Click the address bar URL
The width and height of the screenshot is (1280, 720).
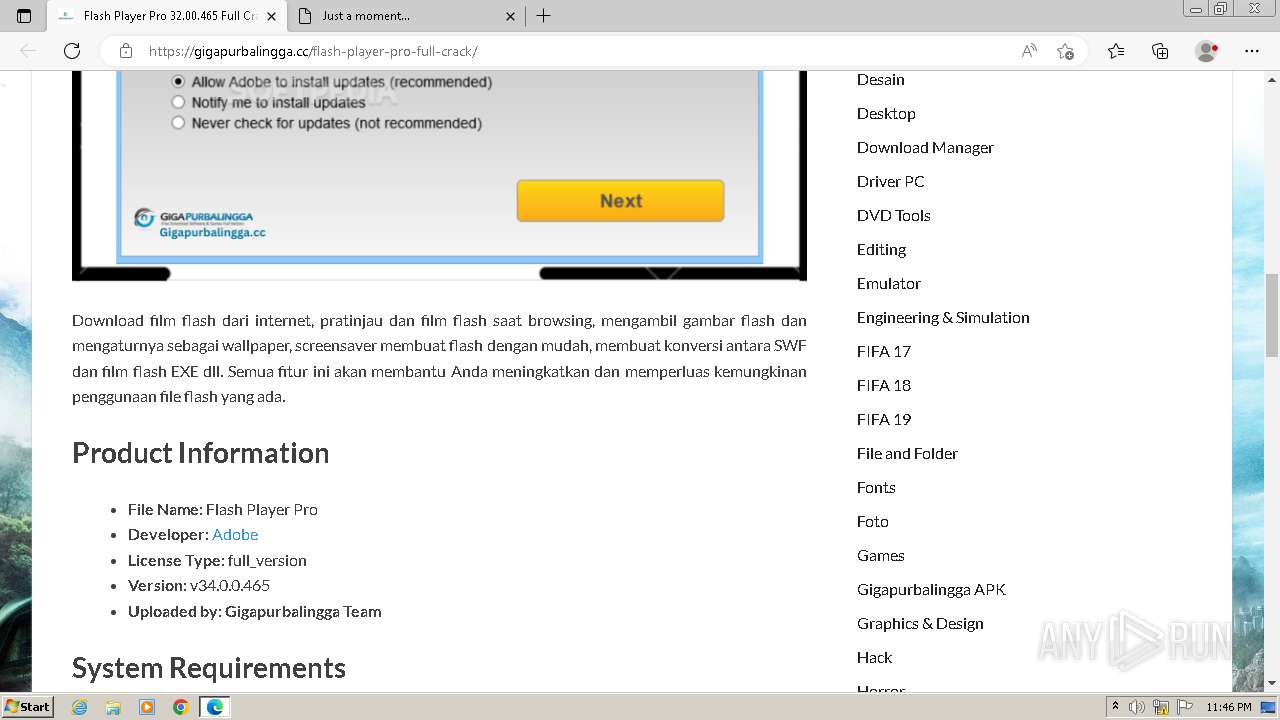click(313, 51)
